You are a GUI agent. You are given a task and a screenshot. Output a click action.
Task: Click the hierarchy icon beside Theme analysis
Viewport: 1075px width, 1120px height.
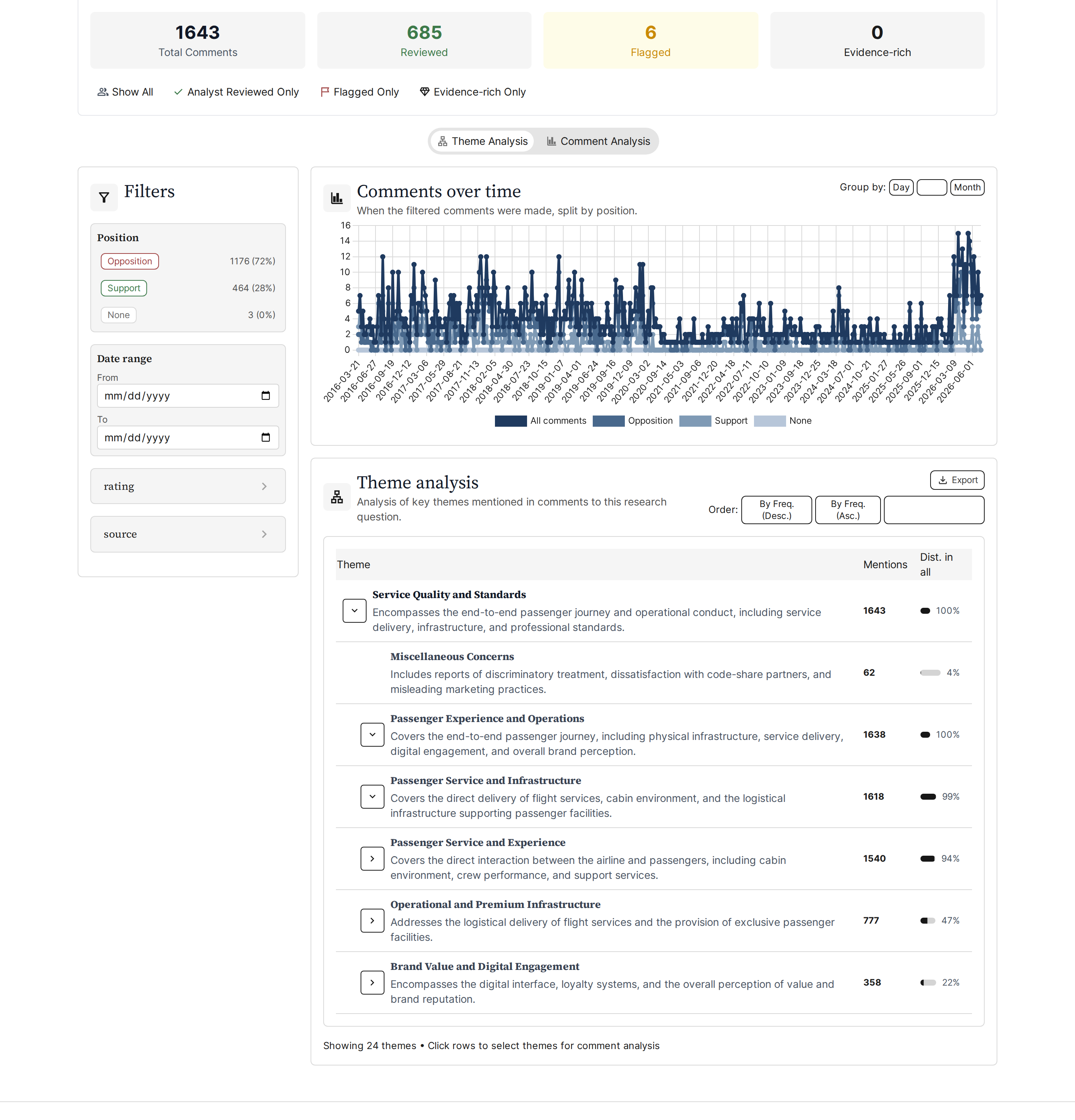336,497
